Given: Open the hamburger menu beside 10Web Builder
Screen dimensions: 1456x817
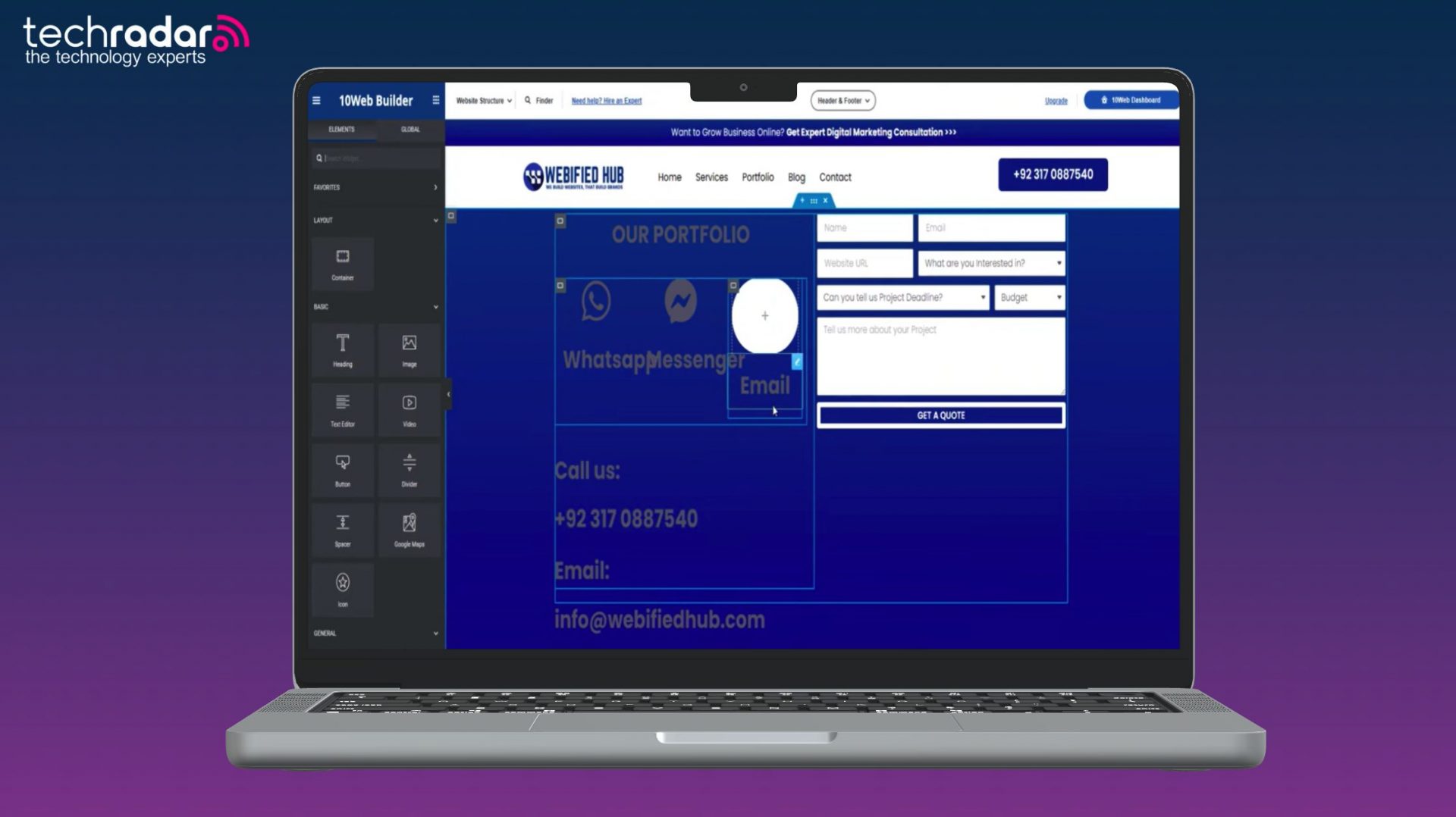Looking at the screenshot, I should click(316, 100).
